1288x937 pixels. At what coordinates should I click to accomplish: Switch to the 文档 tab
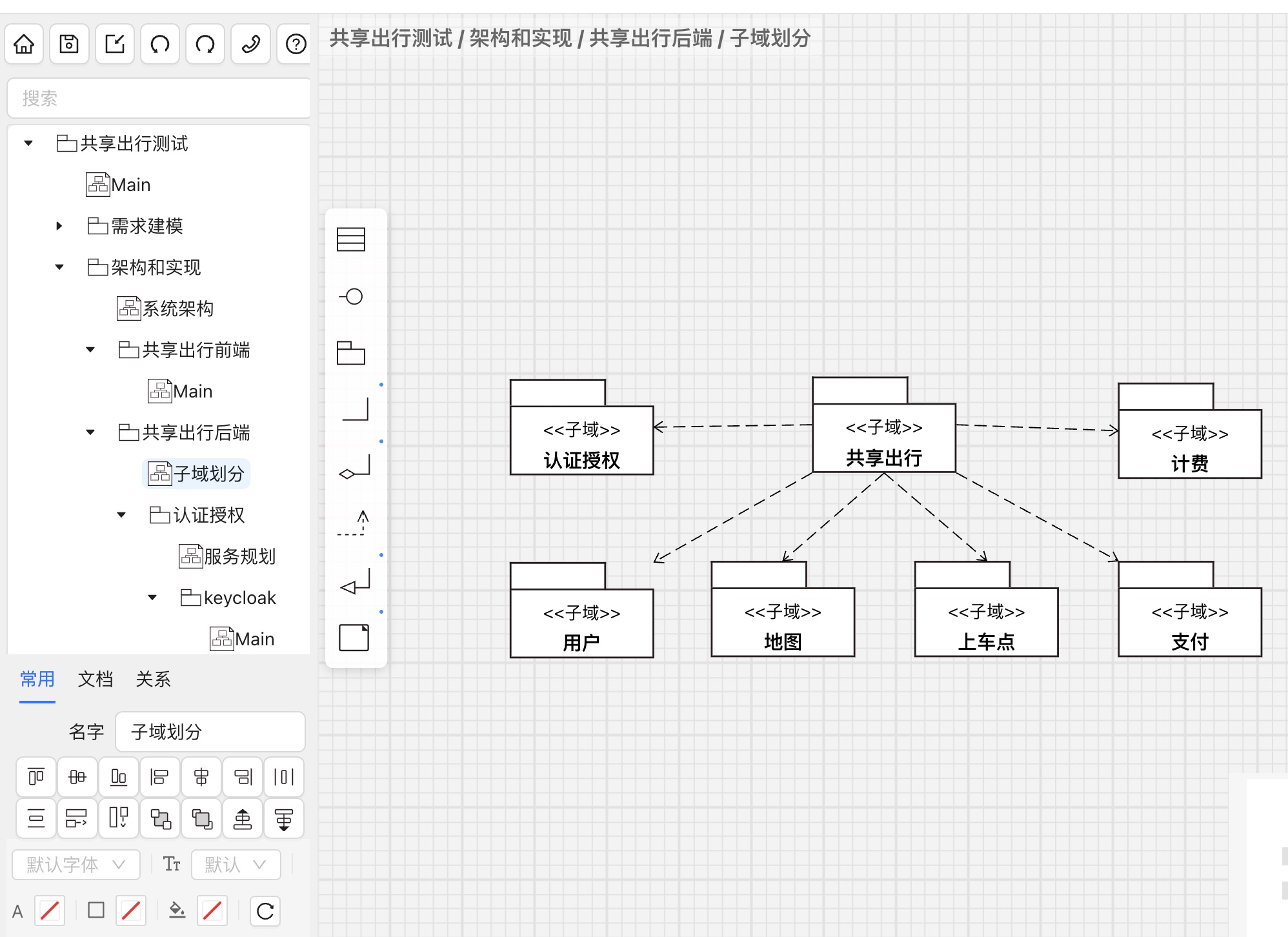[x=96, y=680]
